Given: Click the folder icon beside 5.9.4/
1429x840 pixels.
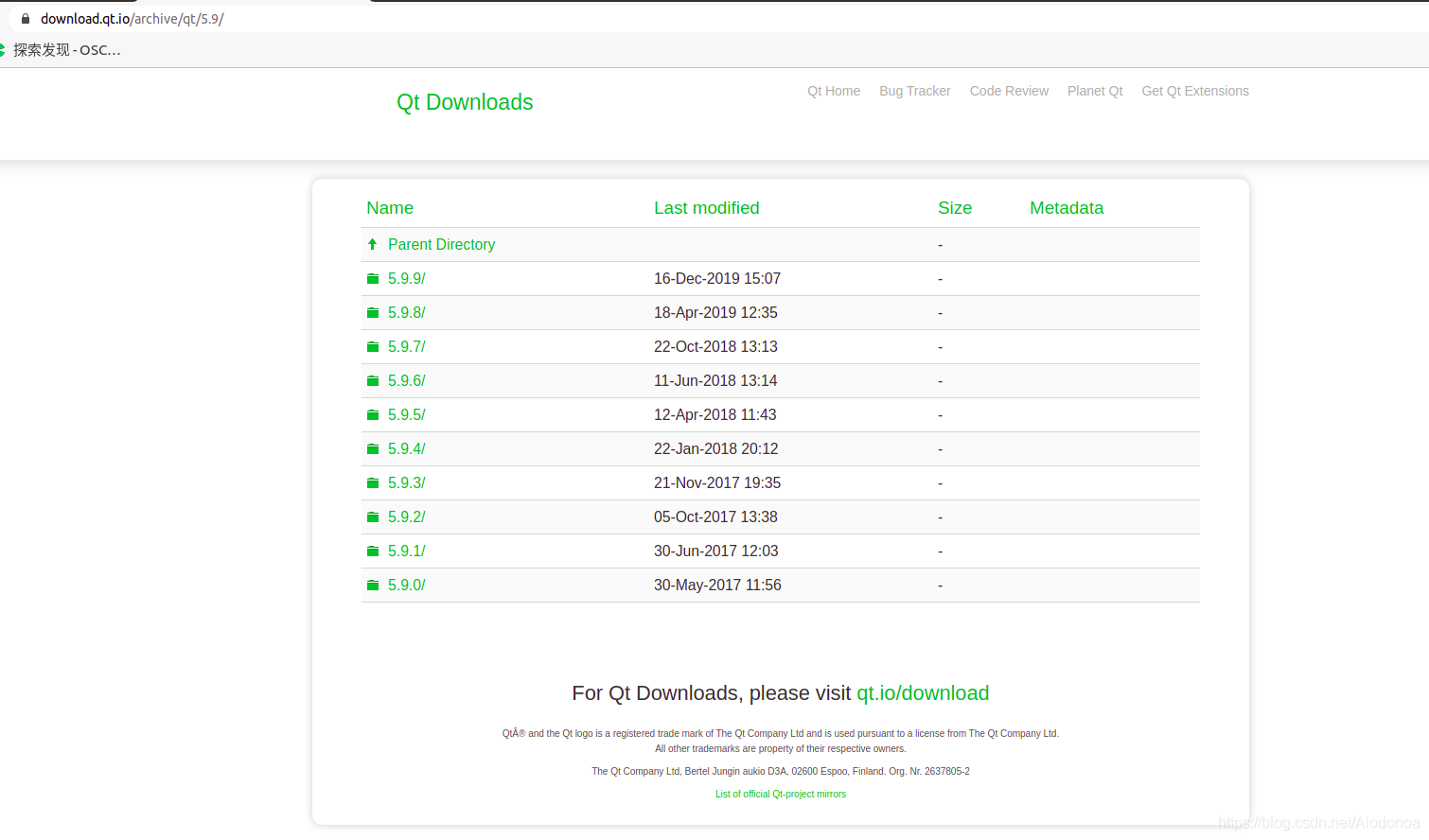Looking at the screenshot, I should coord(373,449).
